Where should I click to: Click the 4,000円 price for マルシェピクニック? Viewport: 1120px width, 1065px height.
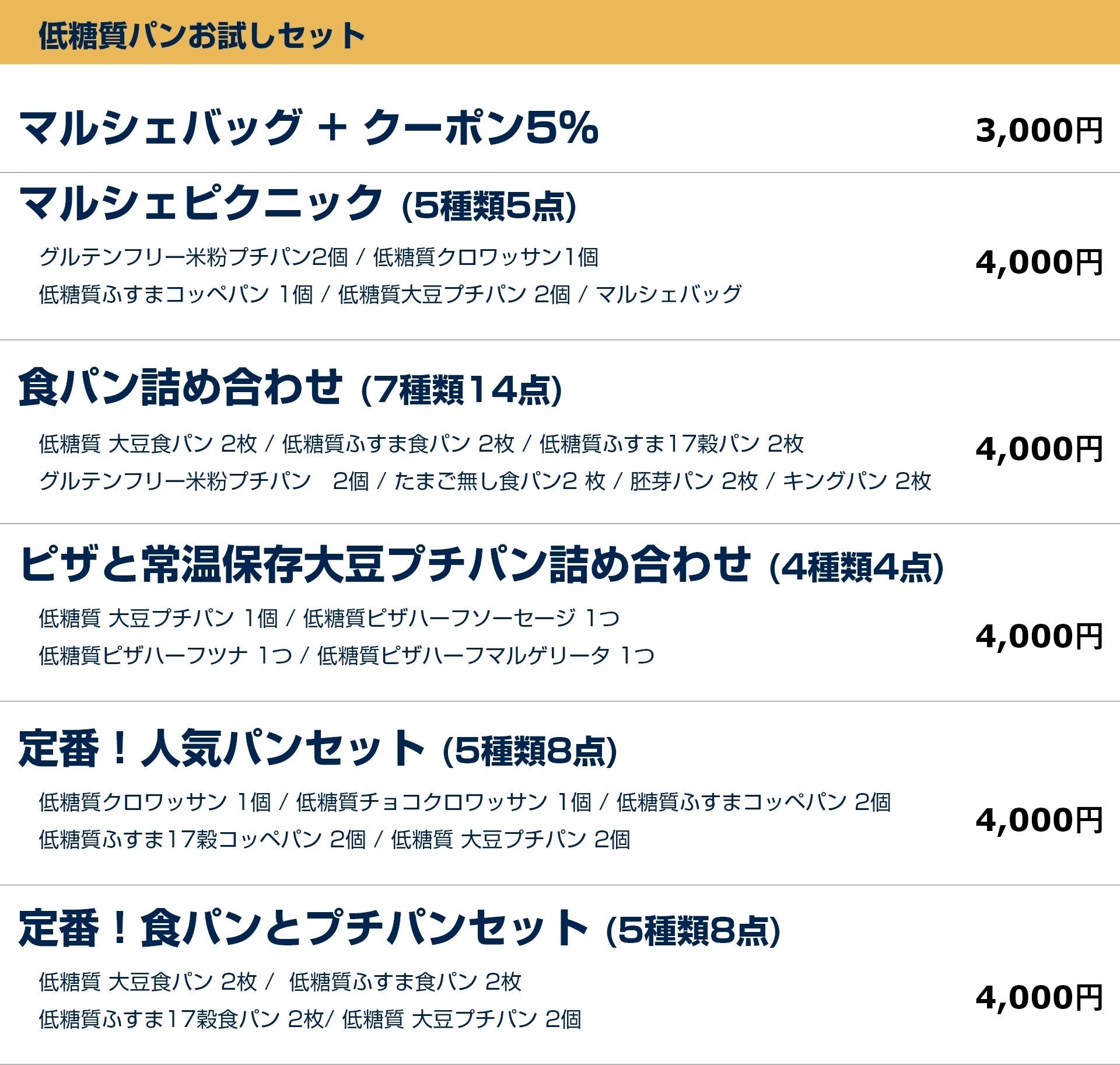[1038, 262]
